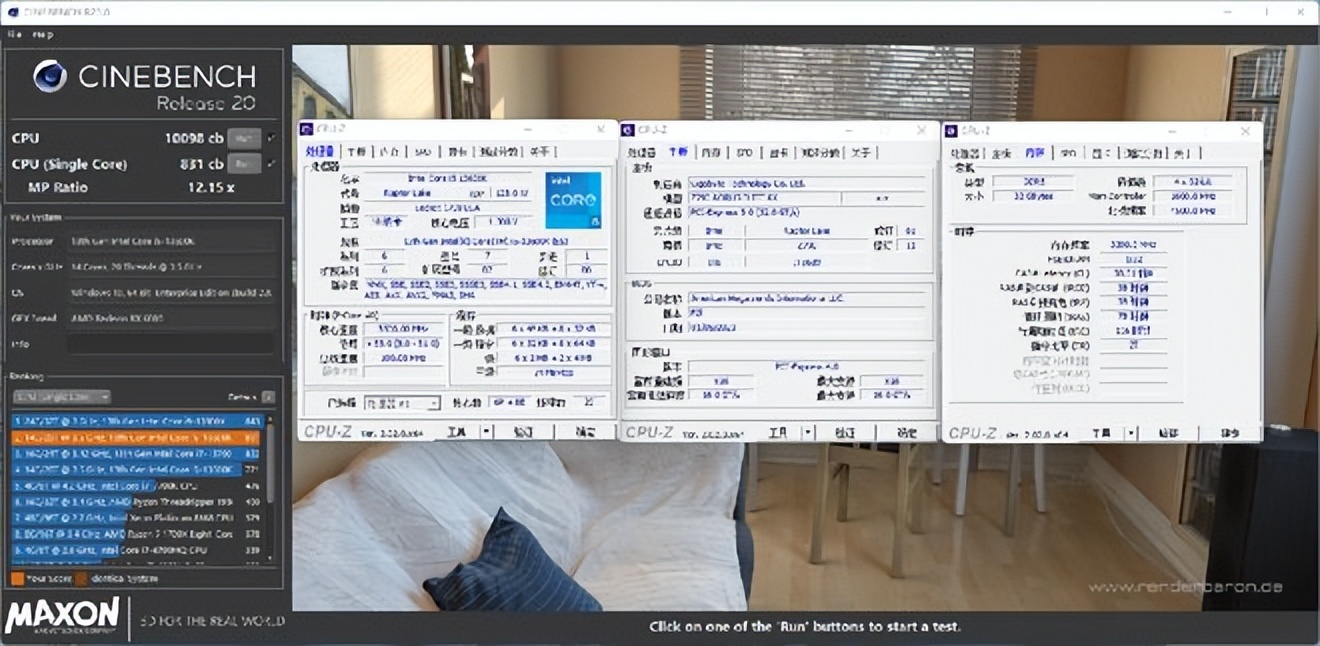Switch to memory tab in first CPU-Z
This screenshot has height=646, width=1320.
tap(390, 152)
